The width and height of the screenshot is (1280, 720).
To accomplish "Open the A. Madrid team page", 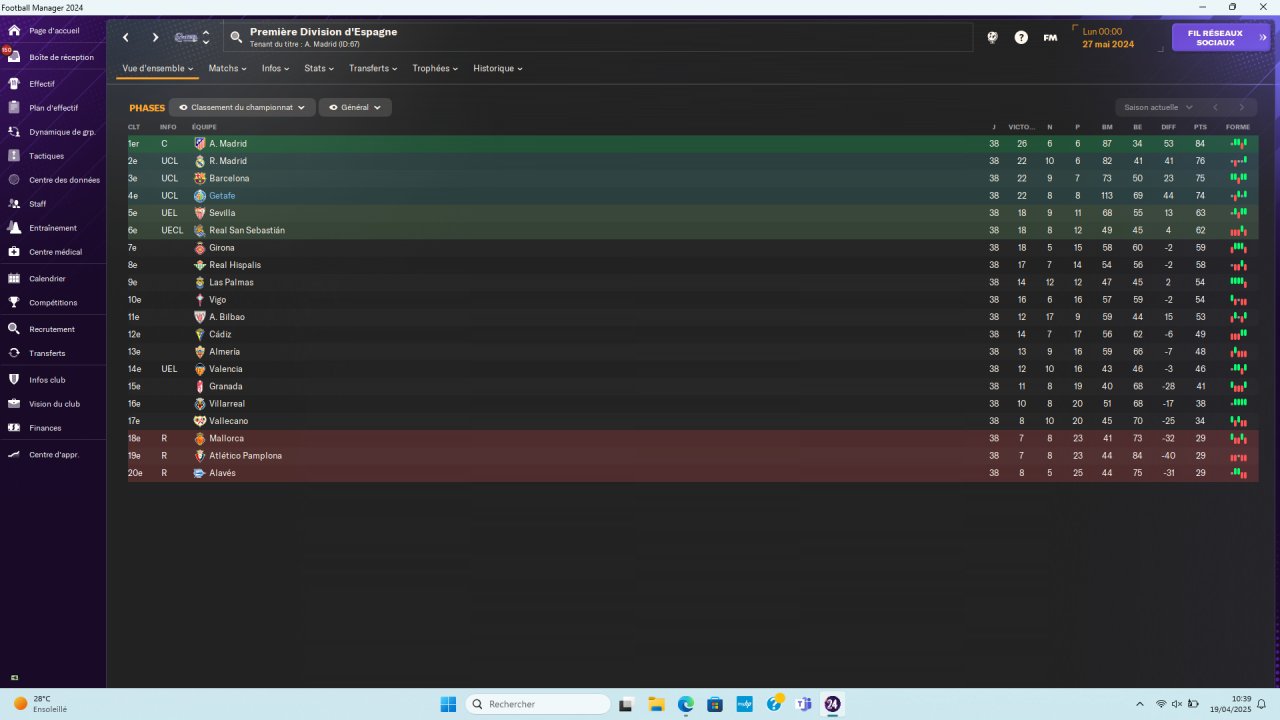I will click(228, 144).
